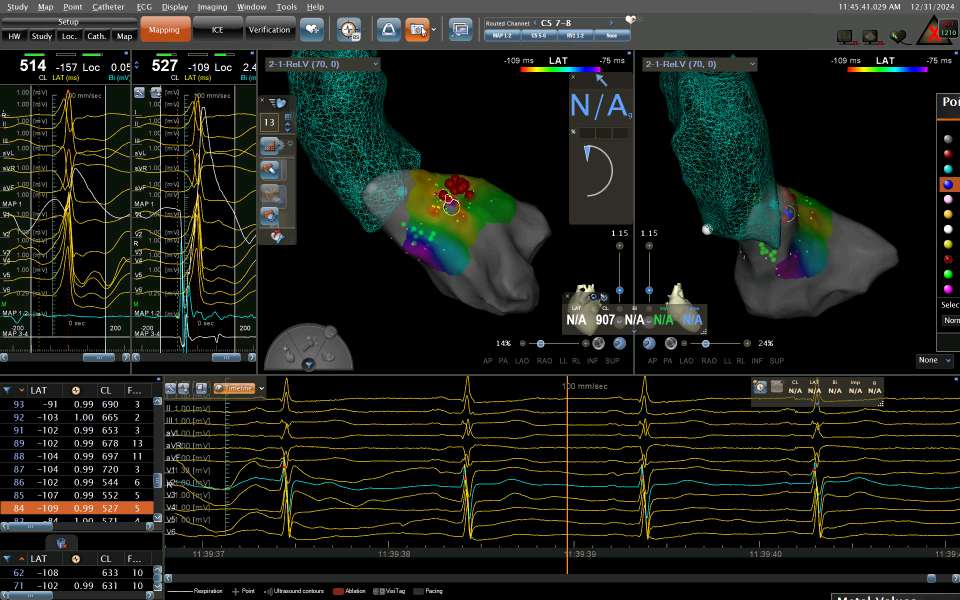
Task: Click the heart icon at map tool panel bottom
Action: [277, 236]
